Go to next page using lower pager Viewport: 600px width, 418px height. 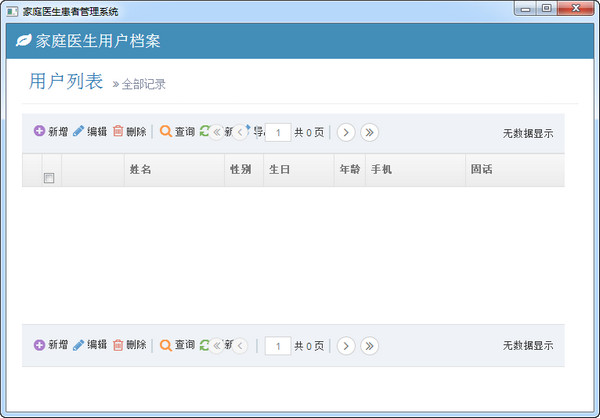click(x=346, y=346)
